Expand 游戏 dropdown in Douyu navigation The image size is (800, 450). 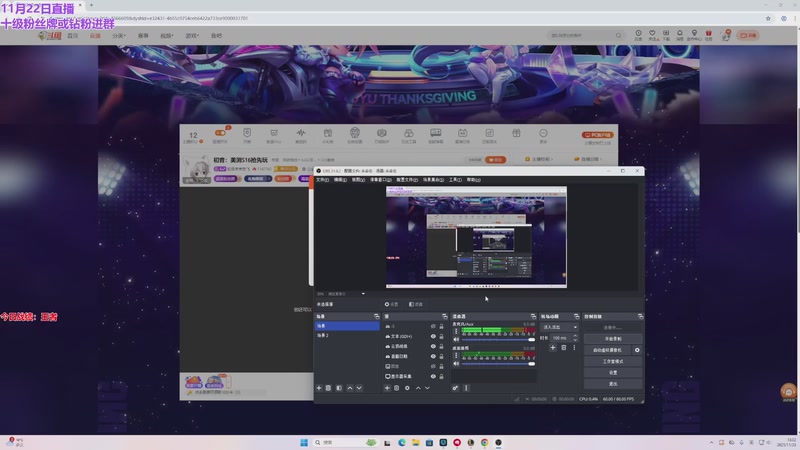coord(192,36)
